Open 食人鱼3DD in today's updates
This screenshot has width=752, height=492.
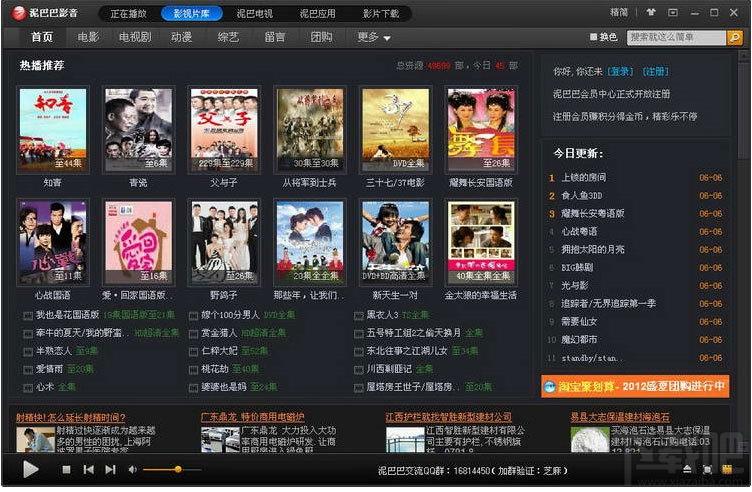pos(581,196)
